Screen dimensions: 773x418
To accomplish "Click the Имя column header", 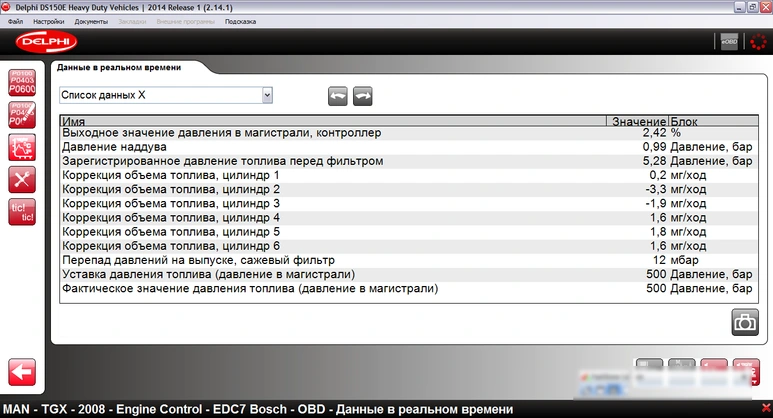I will tap(330, 120).
